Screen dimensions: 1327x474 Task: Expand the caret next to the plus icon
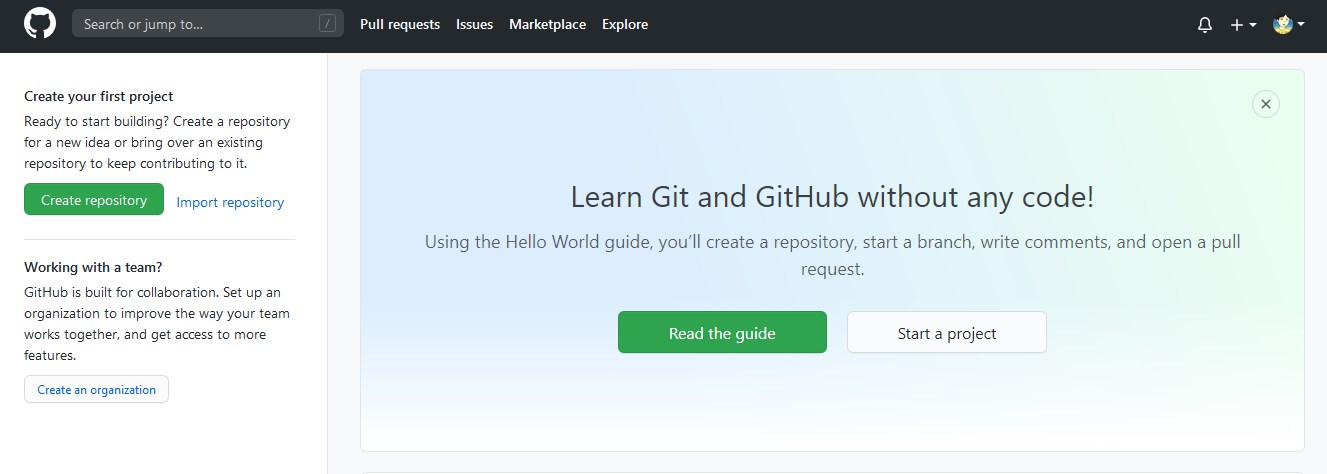click(x=1253, y=25)
